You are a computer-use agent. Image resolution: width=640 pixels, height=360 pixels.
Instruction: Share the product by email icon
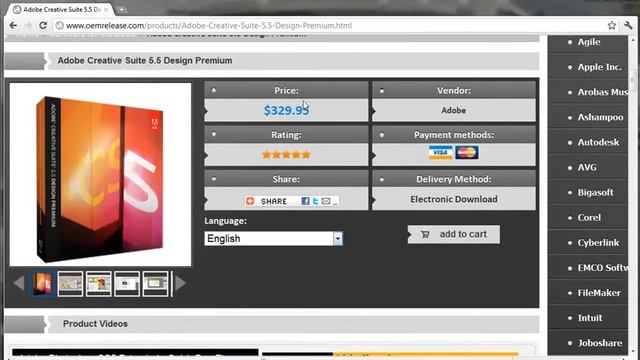coord(326,201)
